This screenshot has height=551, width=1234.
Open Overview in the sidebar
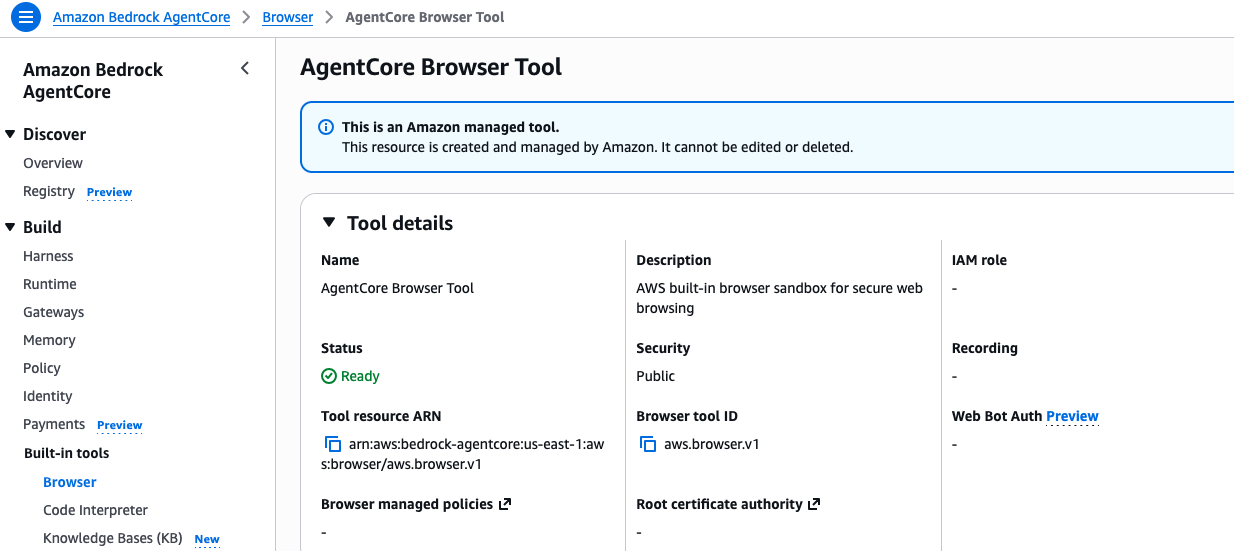(53, 163)
